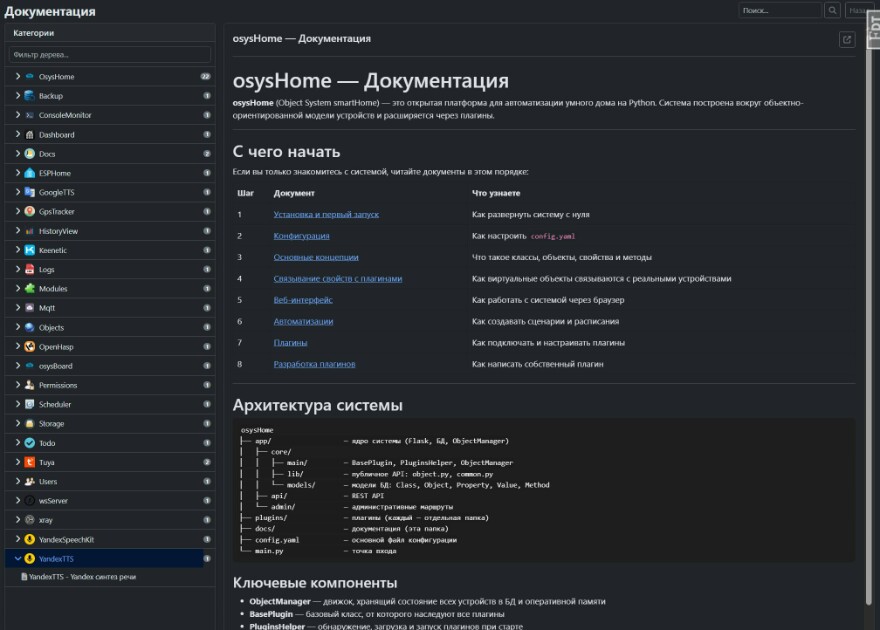Viewport: 880px width, 630px height.
Task: Click the Permissions icon
Action: [x=30, y=385]
